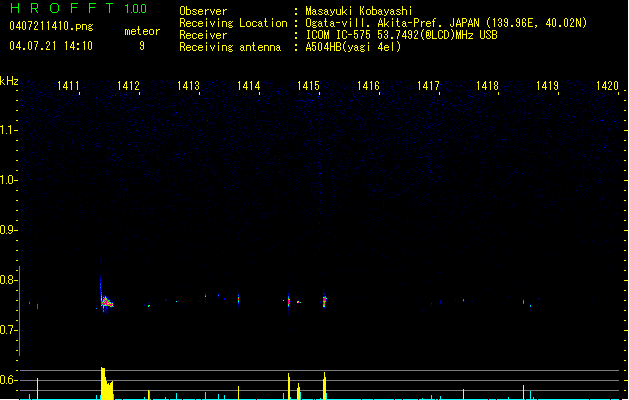Select the file name 0407211410.png
This screenshot has height=400, width=629.
(x=51, y=27)
